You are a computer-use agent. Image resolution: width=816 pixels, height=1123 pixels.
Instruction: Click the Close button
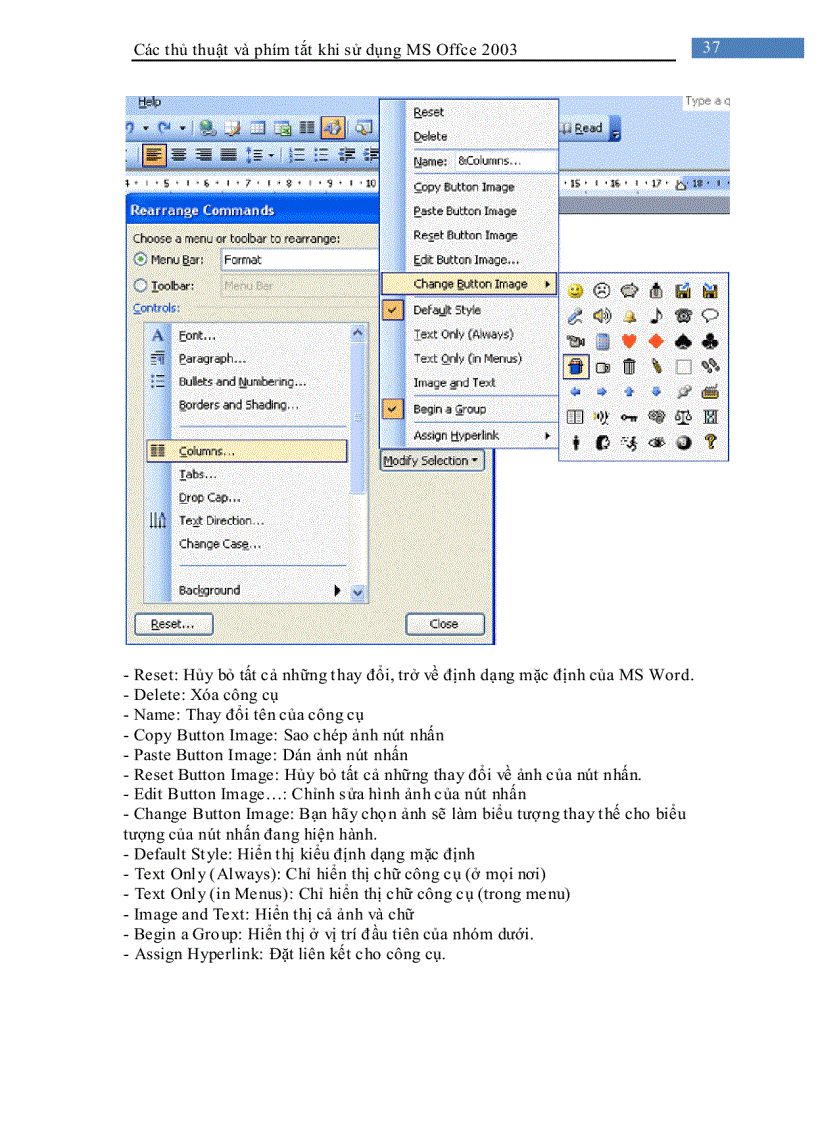pyautogui.click(x=444, y=623)
